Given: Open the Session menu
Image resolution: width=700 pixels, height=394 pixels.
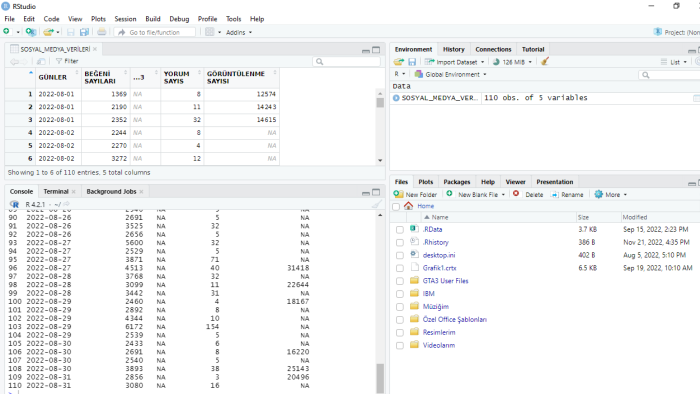Looking at the screenshot, I should [125, 19].
